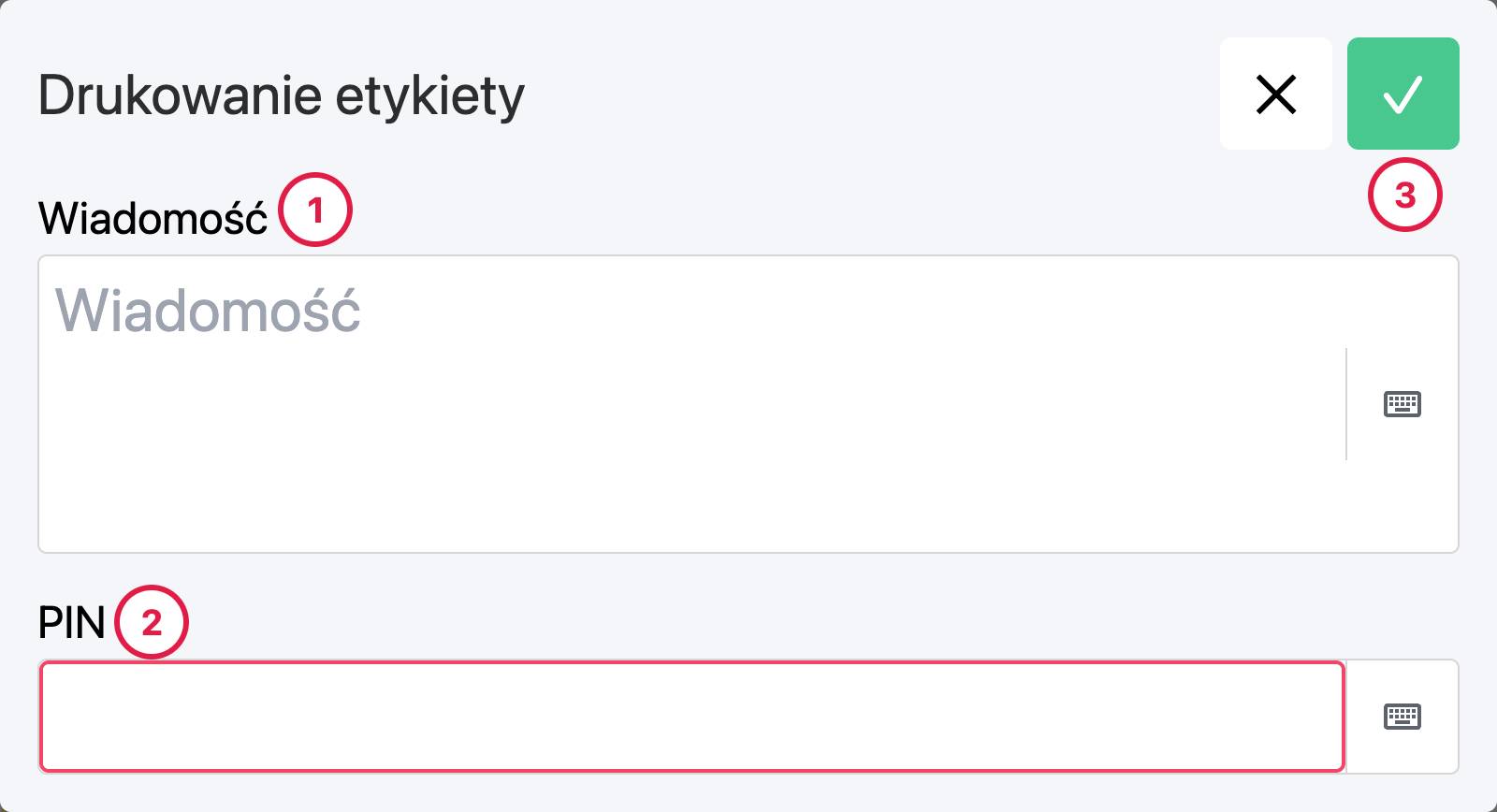Confirm label printing with green checkmark

click(1403, 94)
